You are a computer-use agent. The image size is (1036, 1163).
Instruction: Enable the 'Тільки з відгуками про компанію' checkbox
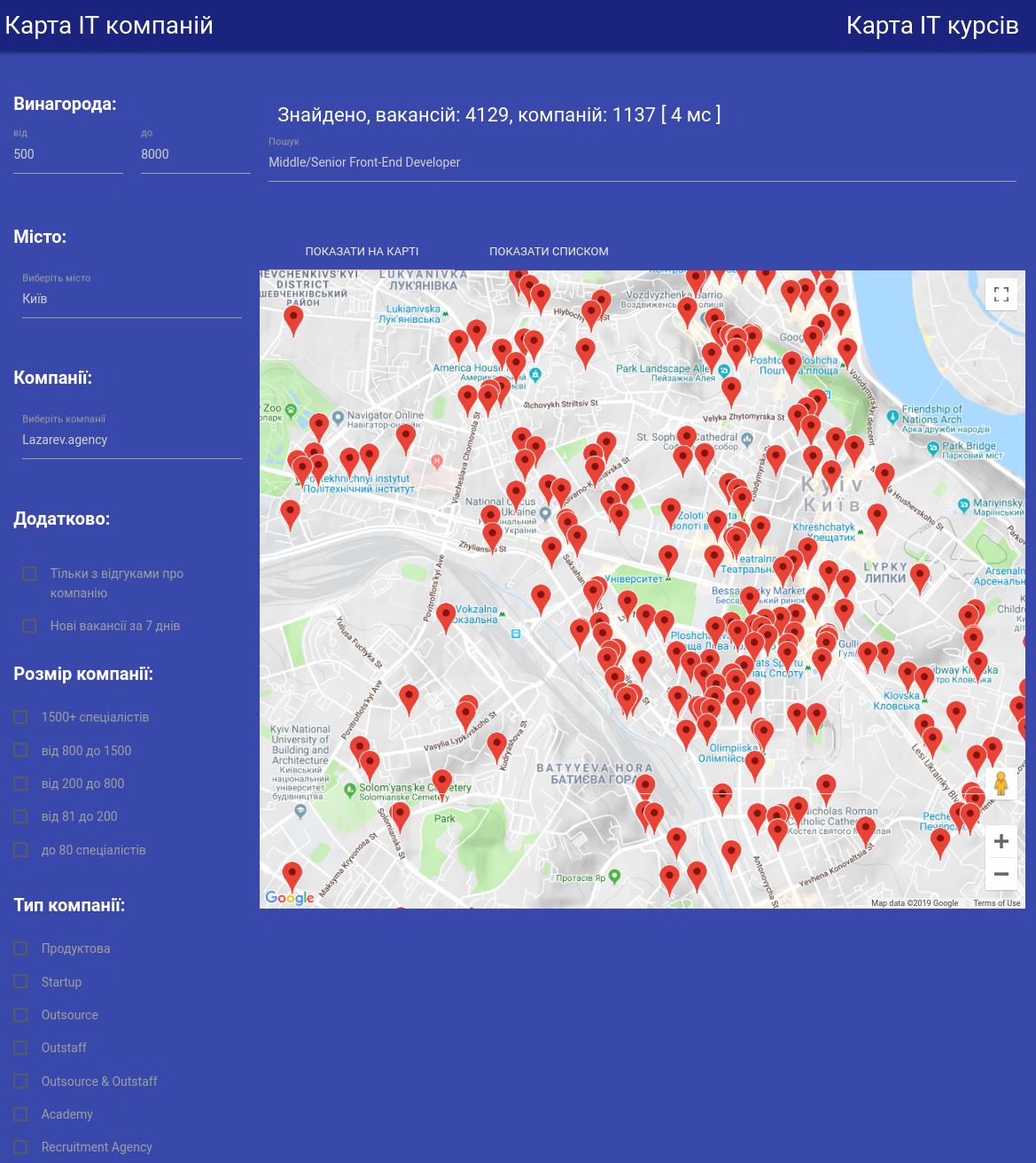pyautogui.click(x=29, y=574)
